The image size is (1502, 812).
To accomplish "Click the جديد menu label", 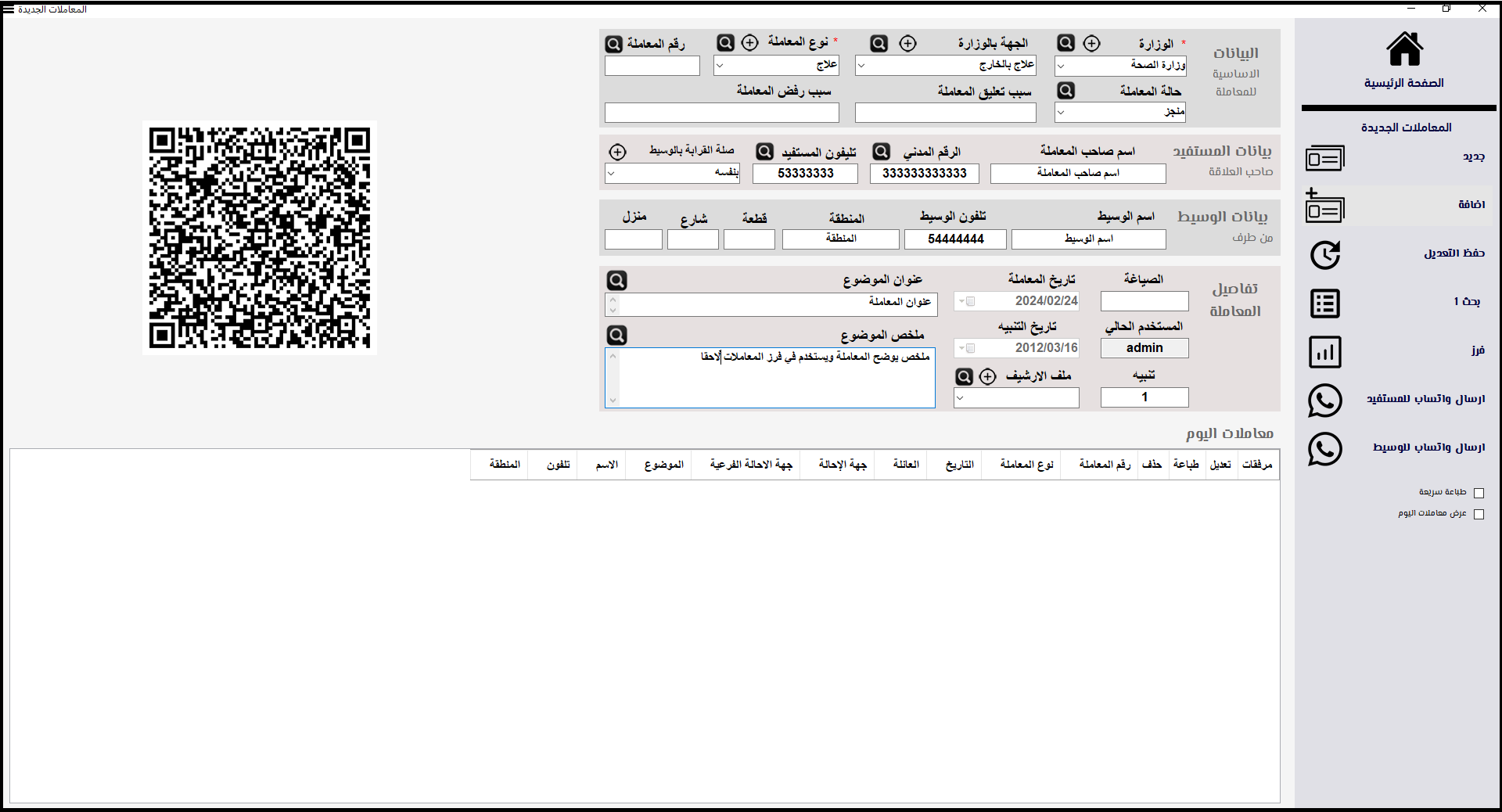I will [x=1474, y=156].
